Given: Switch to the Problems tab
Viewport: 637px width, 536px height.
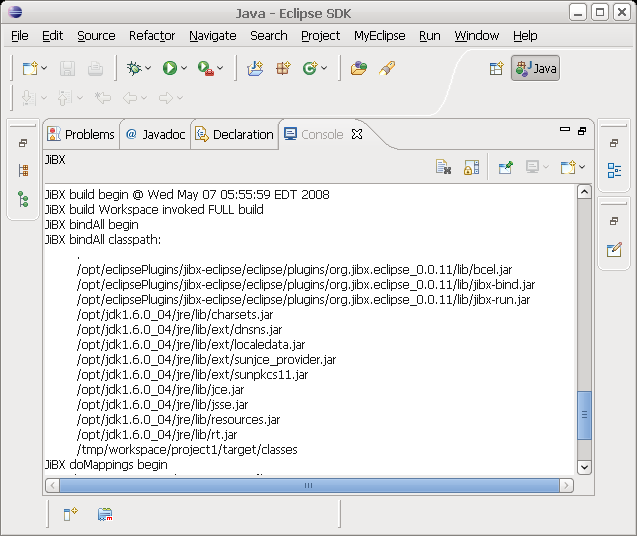Looking at the screenshot, I should (81, 134).
